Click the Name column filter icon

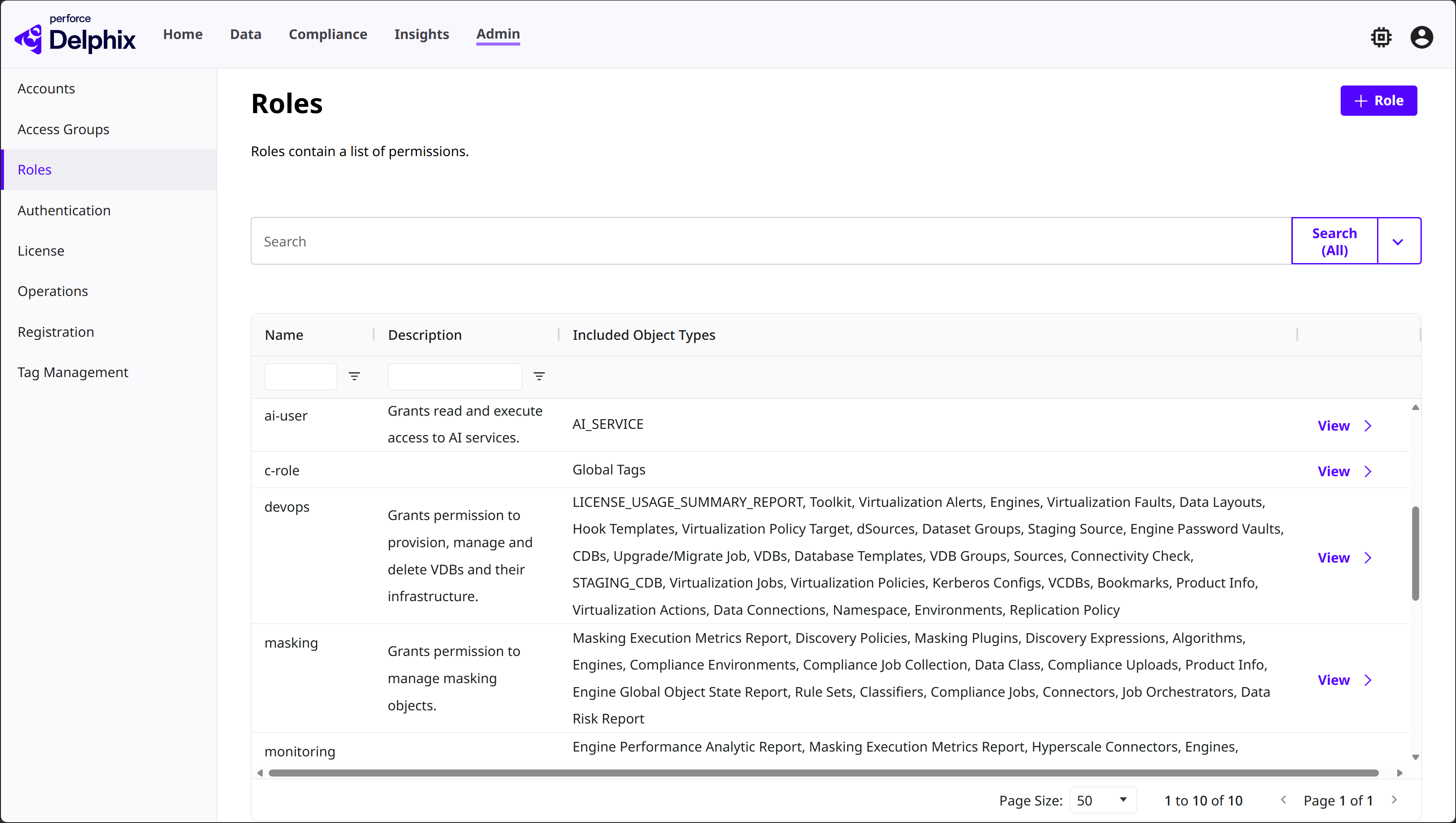pyautogui.click(x=354, y=377)
